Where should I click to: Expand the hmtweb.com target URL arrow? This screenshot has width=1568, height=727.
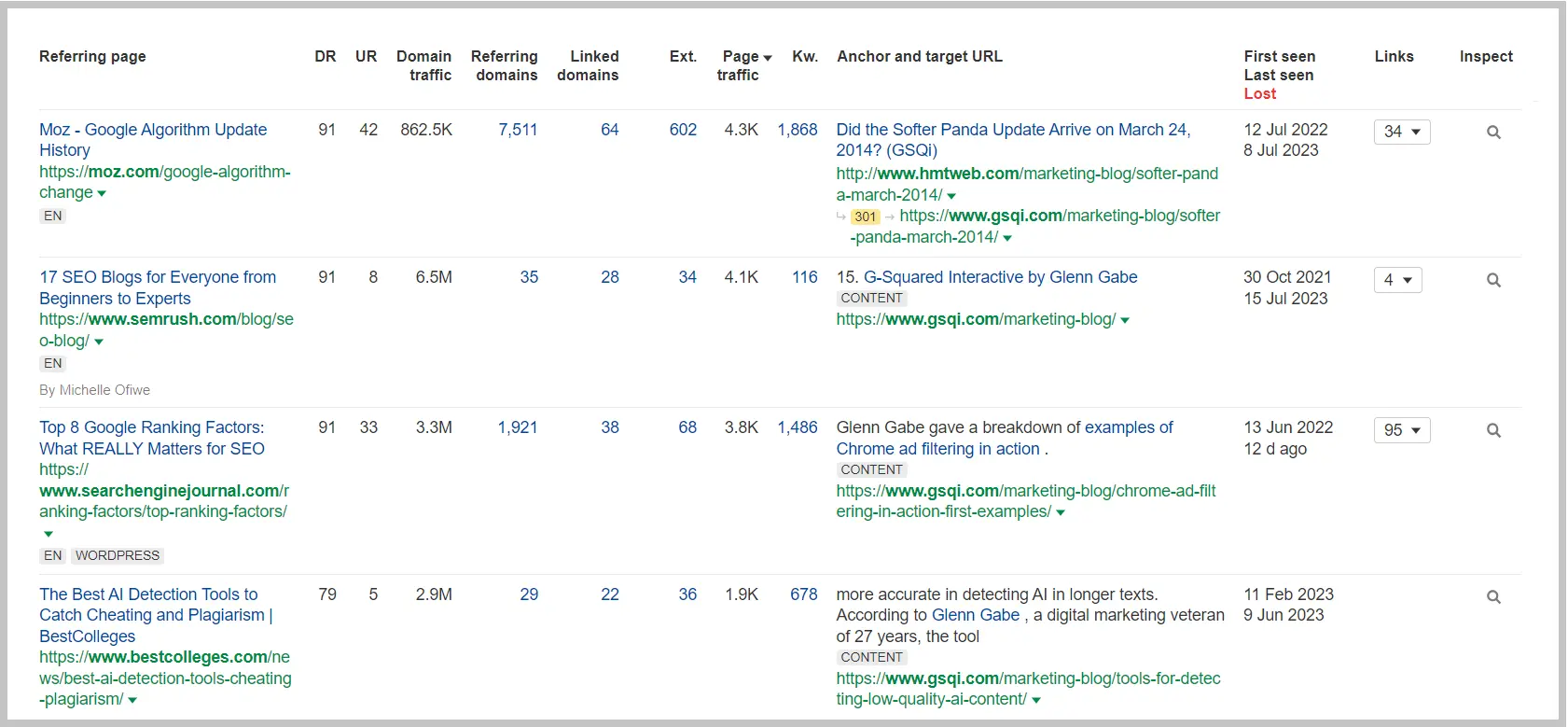(x=951, y=196)
